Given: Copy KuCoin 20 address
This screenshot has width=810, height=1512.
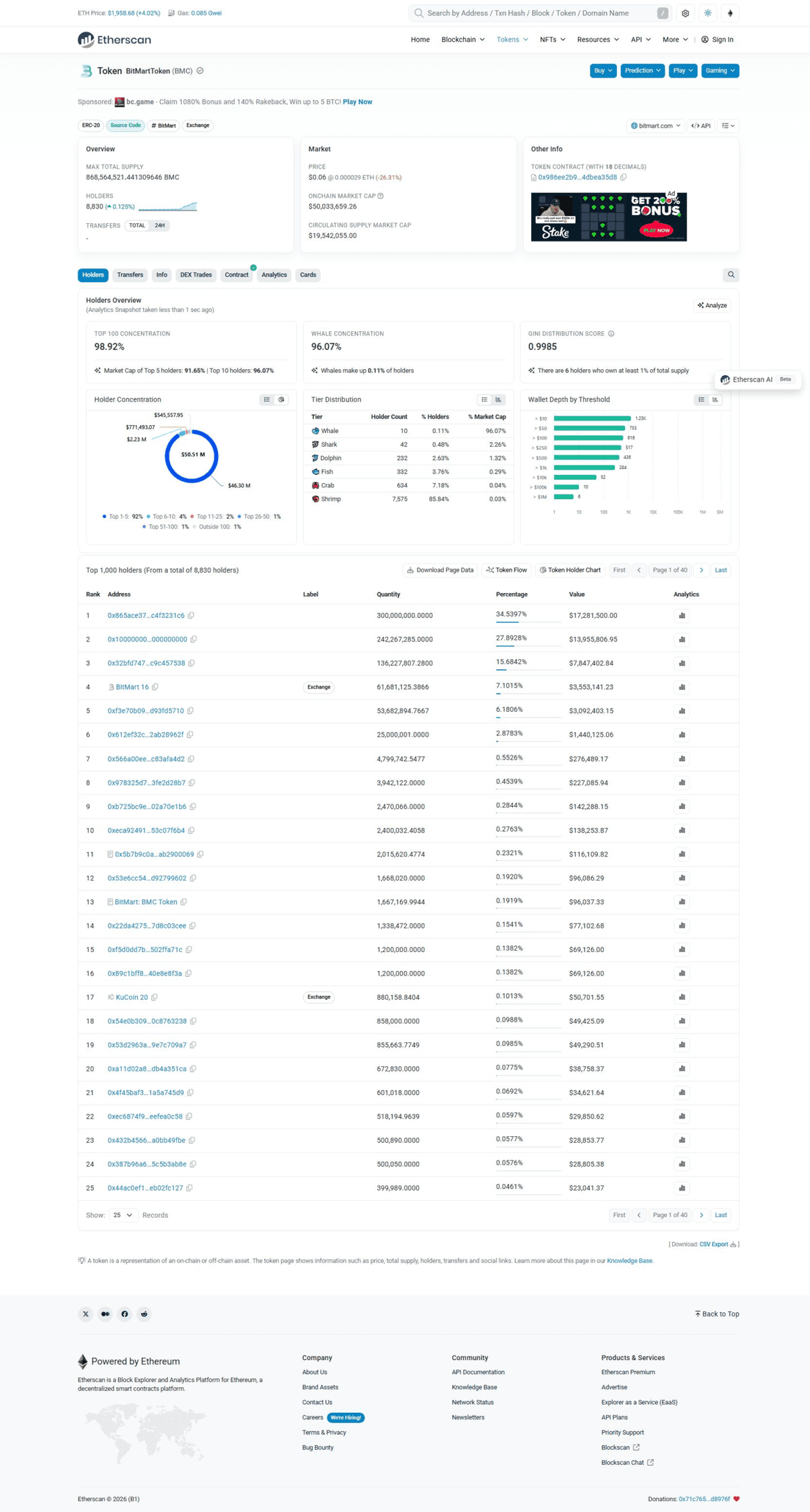Looking at the screenshot, I should pyautogui.click(x=155, y=997).
